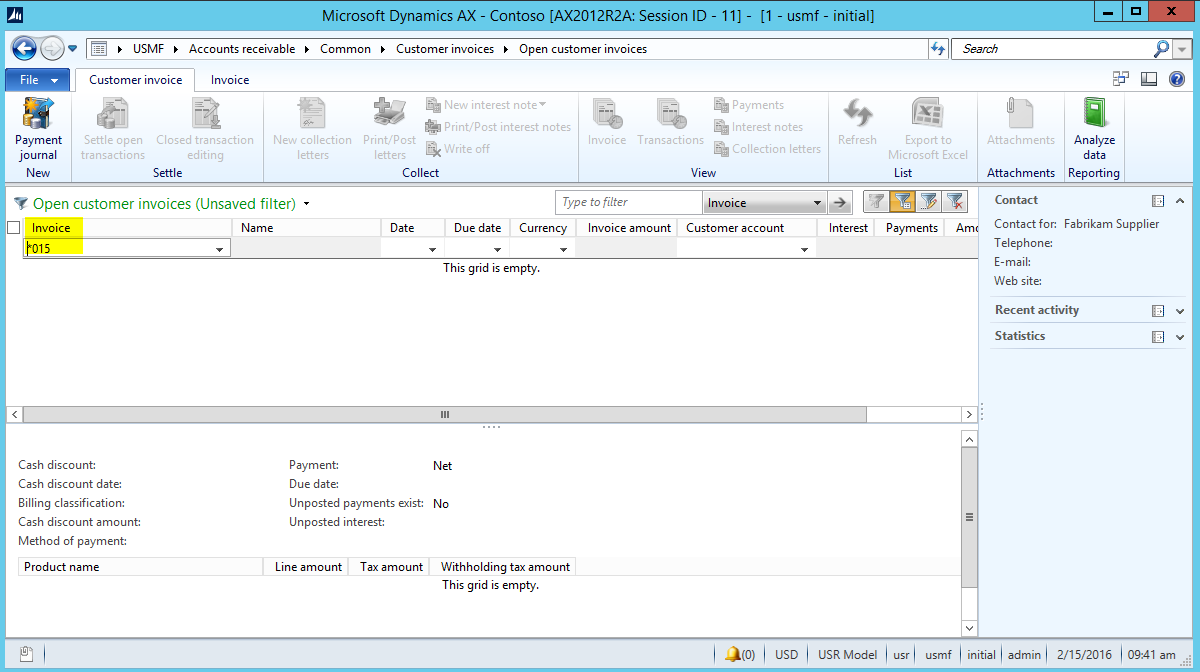This screenshot has height=672, width=1200.
Task: Expand the Statistics section
Action: click(1180, 337)
